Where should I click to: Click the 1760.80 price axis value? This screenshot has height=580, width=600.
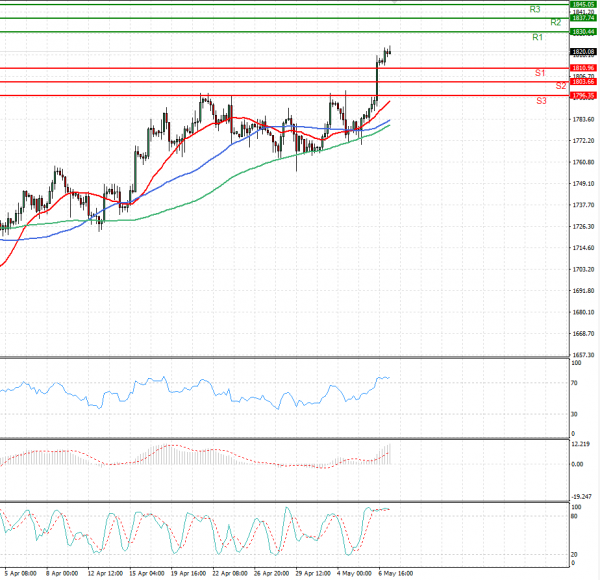583,163
